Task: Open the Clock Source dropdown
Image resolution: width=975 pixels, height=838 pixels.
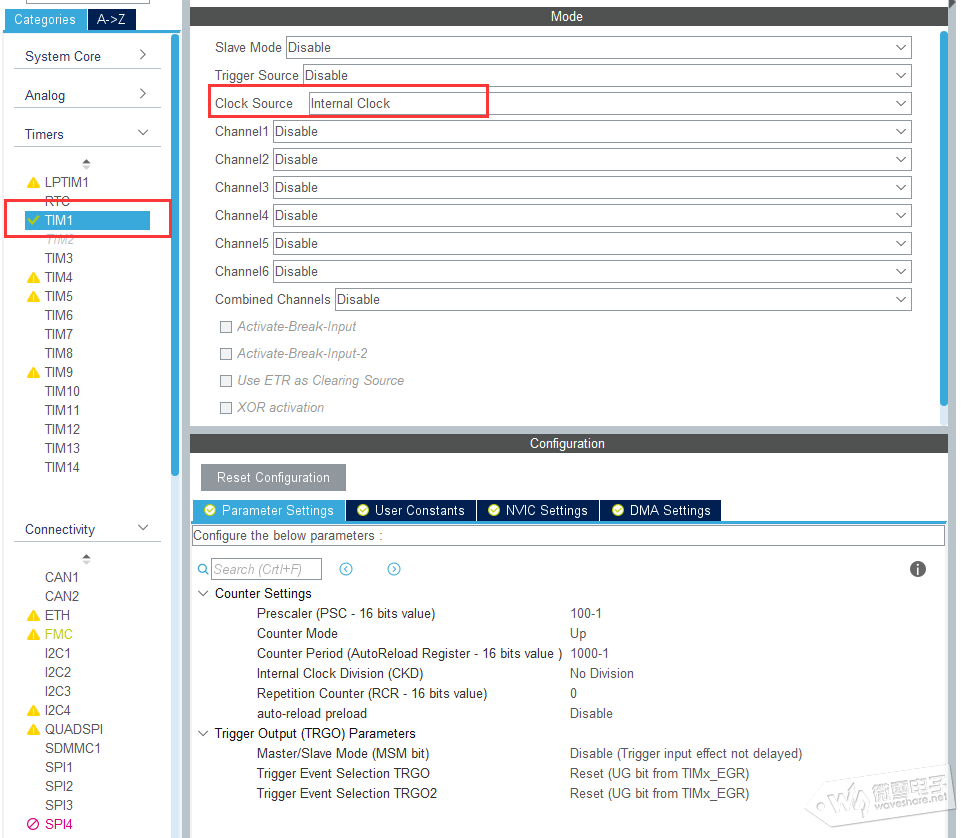Action: [x=609, y=103]
